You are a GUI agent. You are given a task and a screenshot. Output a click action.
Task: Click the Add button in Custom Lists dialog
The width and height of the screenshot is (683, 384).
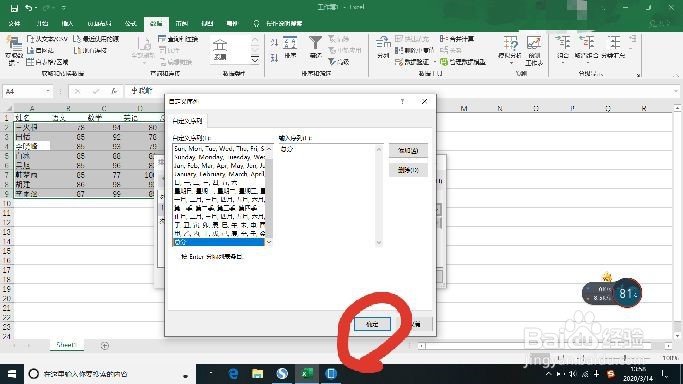408,151
